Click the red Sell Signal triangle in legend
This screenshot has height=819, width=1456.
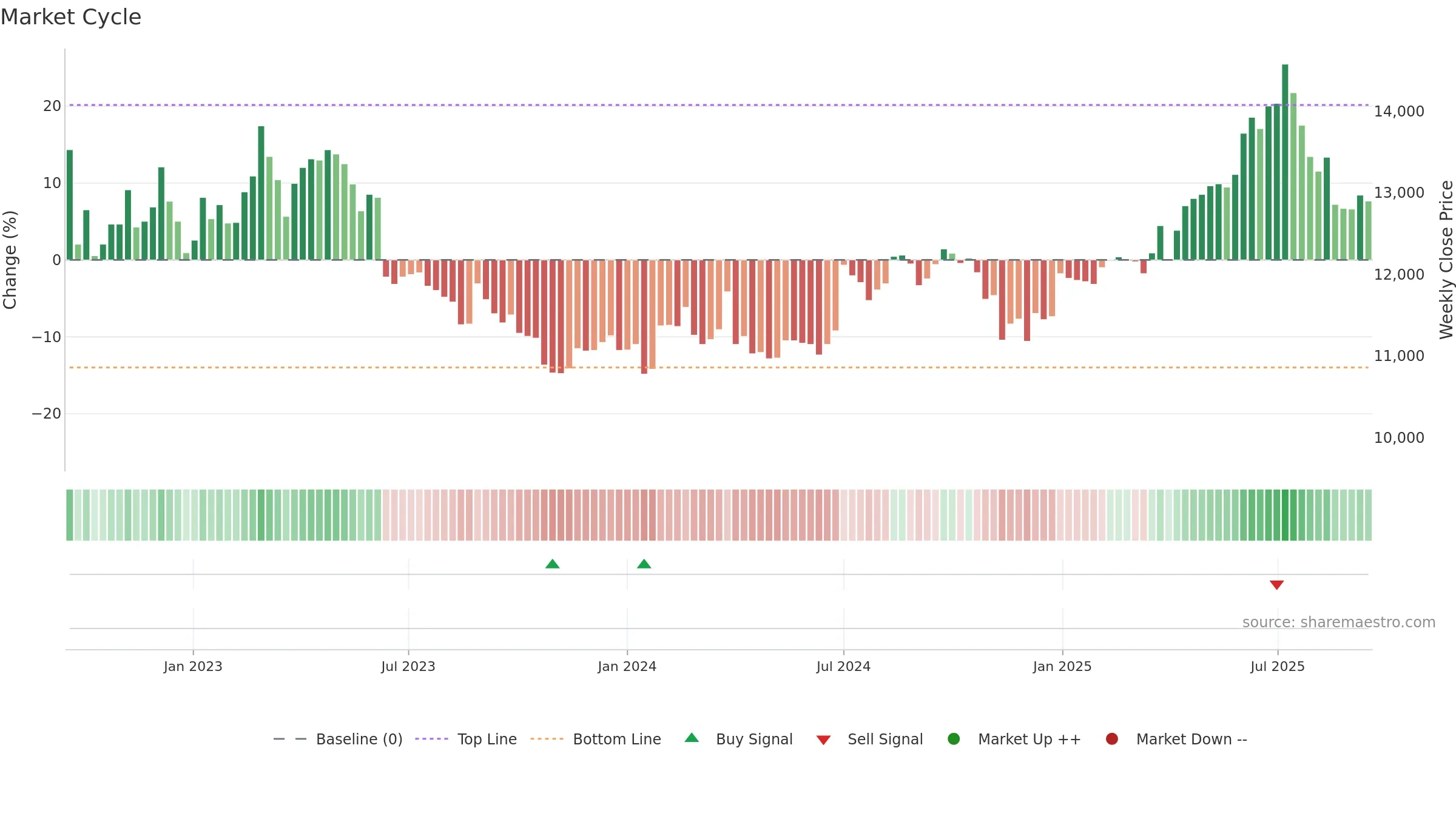823,740
